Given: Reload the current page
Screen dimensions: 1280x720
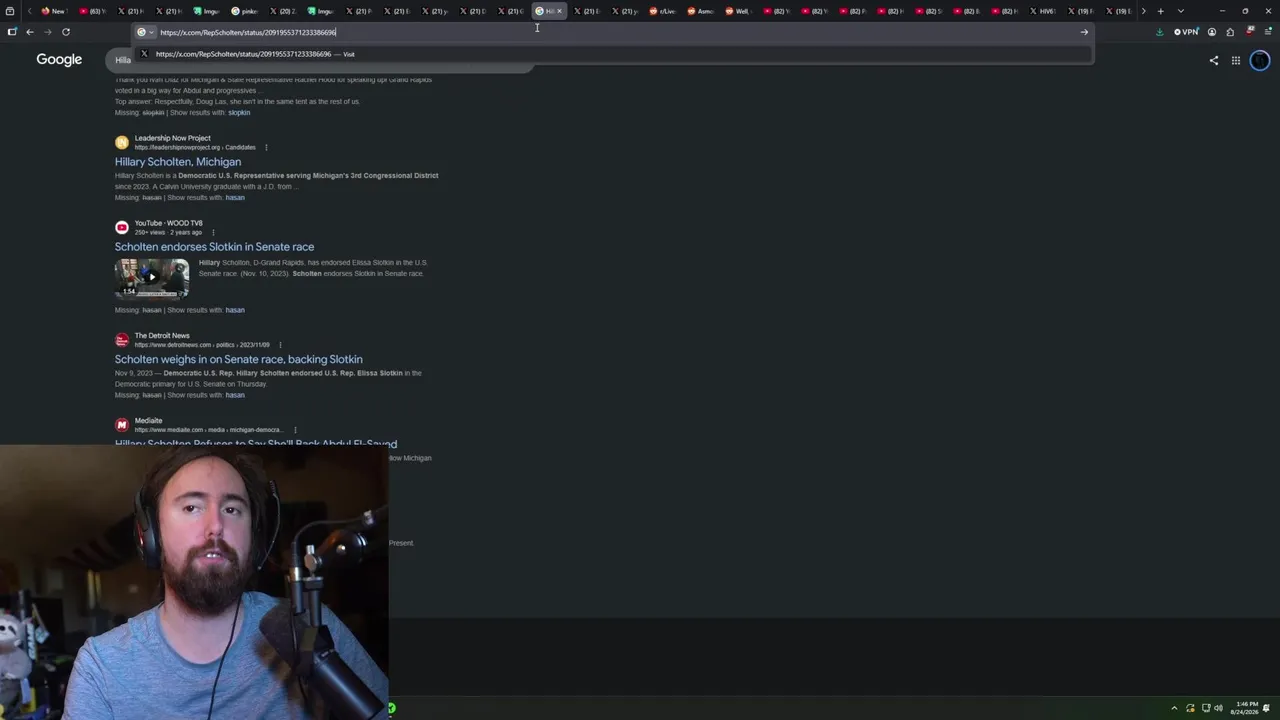Looking at the screenshot, I should 66,32.
